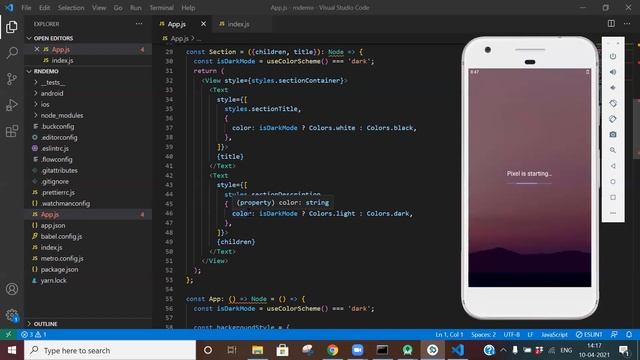Click the emulator Overview square button

pyautogui.click(x=613, y=197)
